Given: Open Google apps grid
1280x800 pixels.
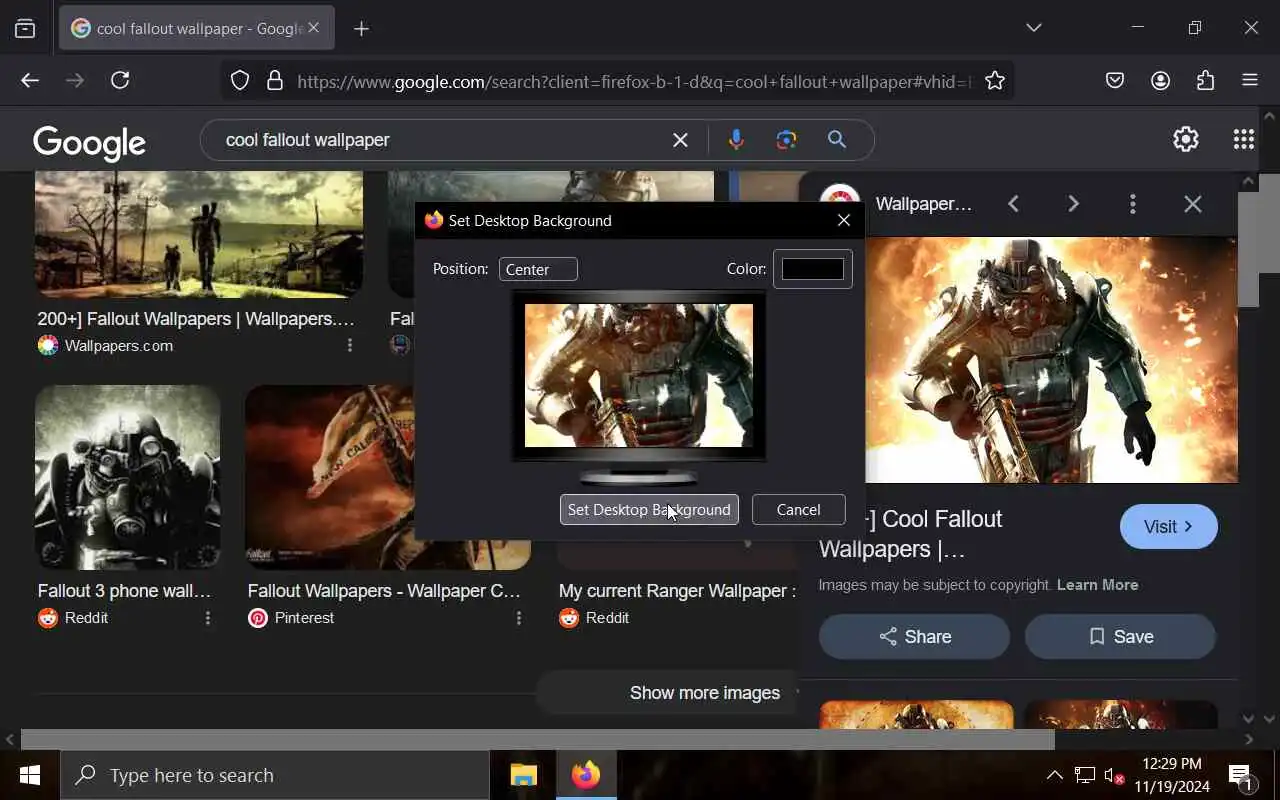Looking at the screenshot, I should point(1244,139).
